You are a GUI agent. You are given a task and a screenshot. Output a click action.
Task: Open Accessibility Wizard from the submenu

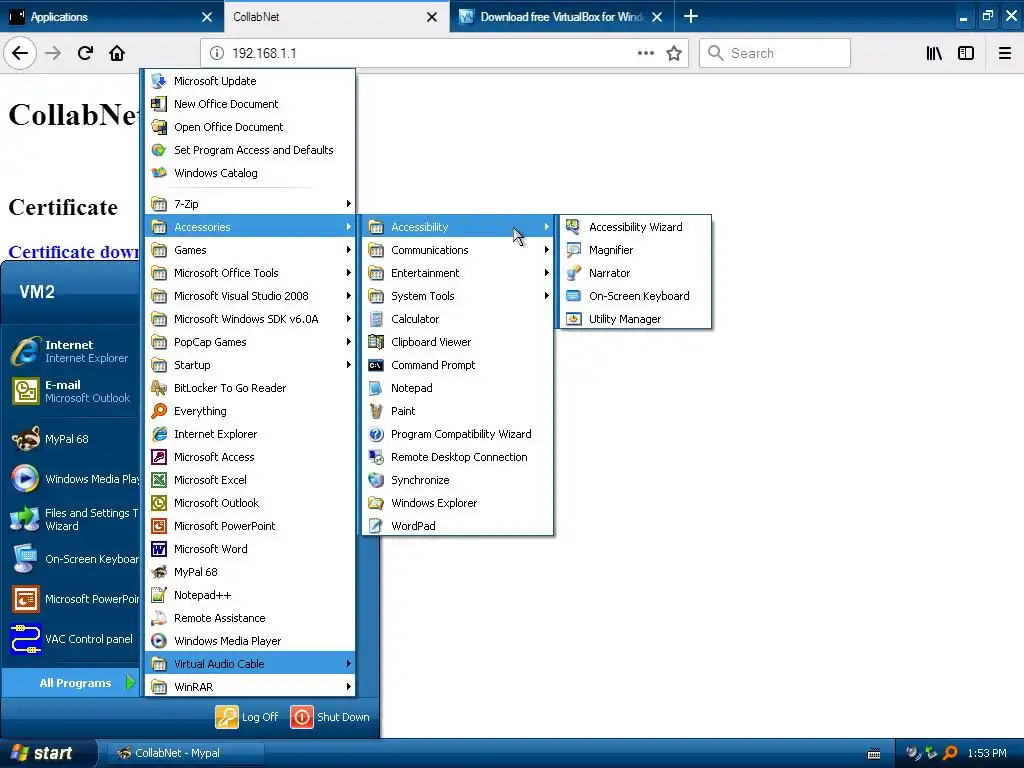(634, 227)
